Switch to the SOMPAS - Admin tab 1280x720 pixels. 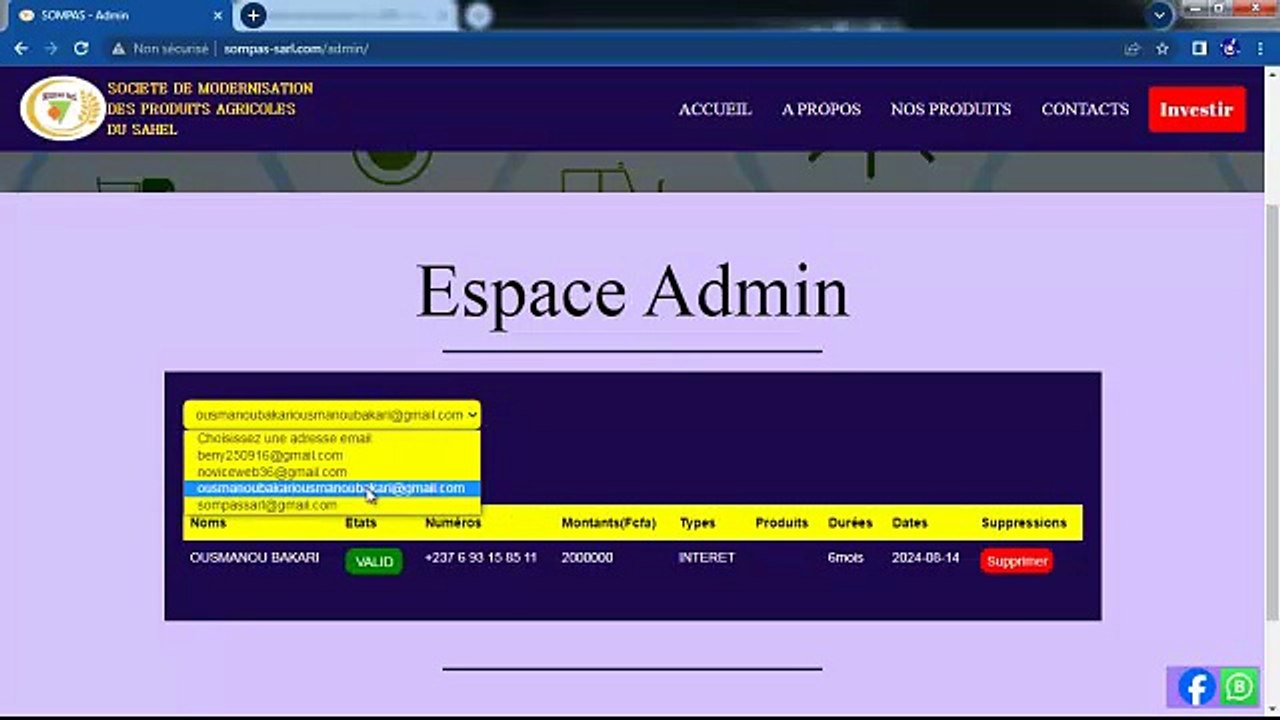click(x=115, y=15)
